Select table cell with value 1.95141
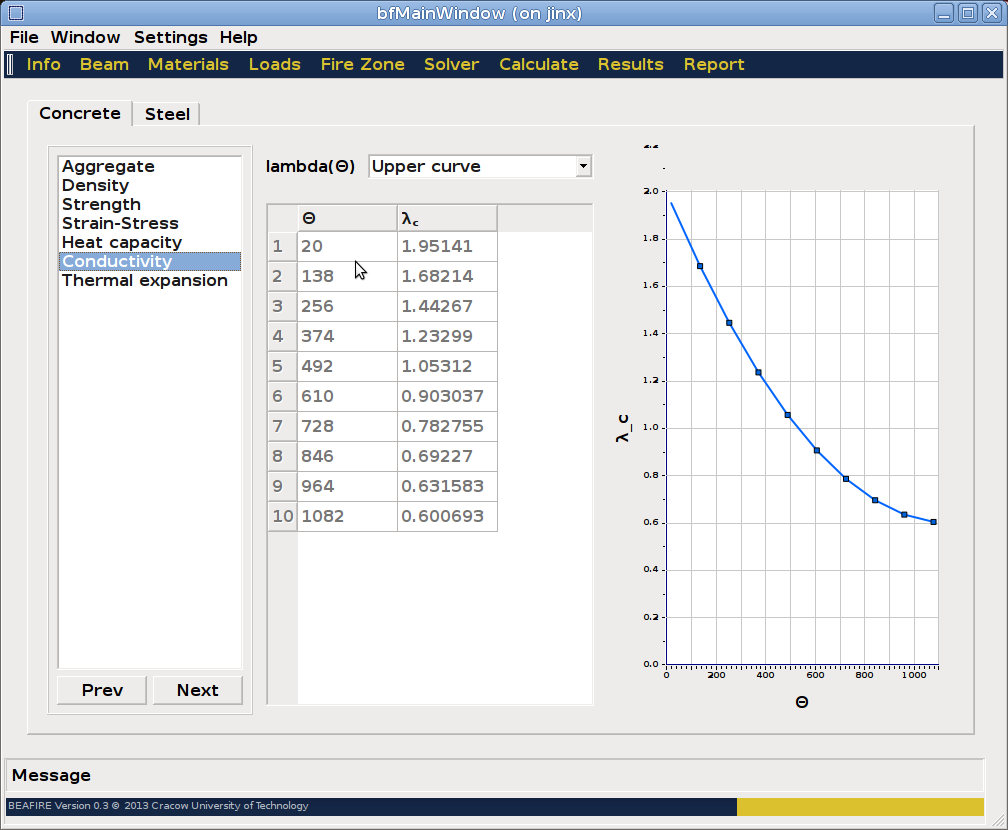 446,247
